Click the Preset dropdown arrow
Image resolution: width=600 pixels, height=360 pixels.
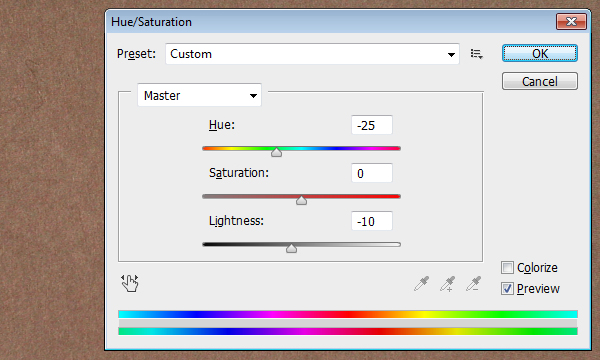tap(451, 55)
